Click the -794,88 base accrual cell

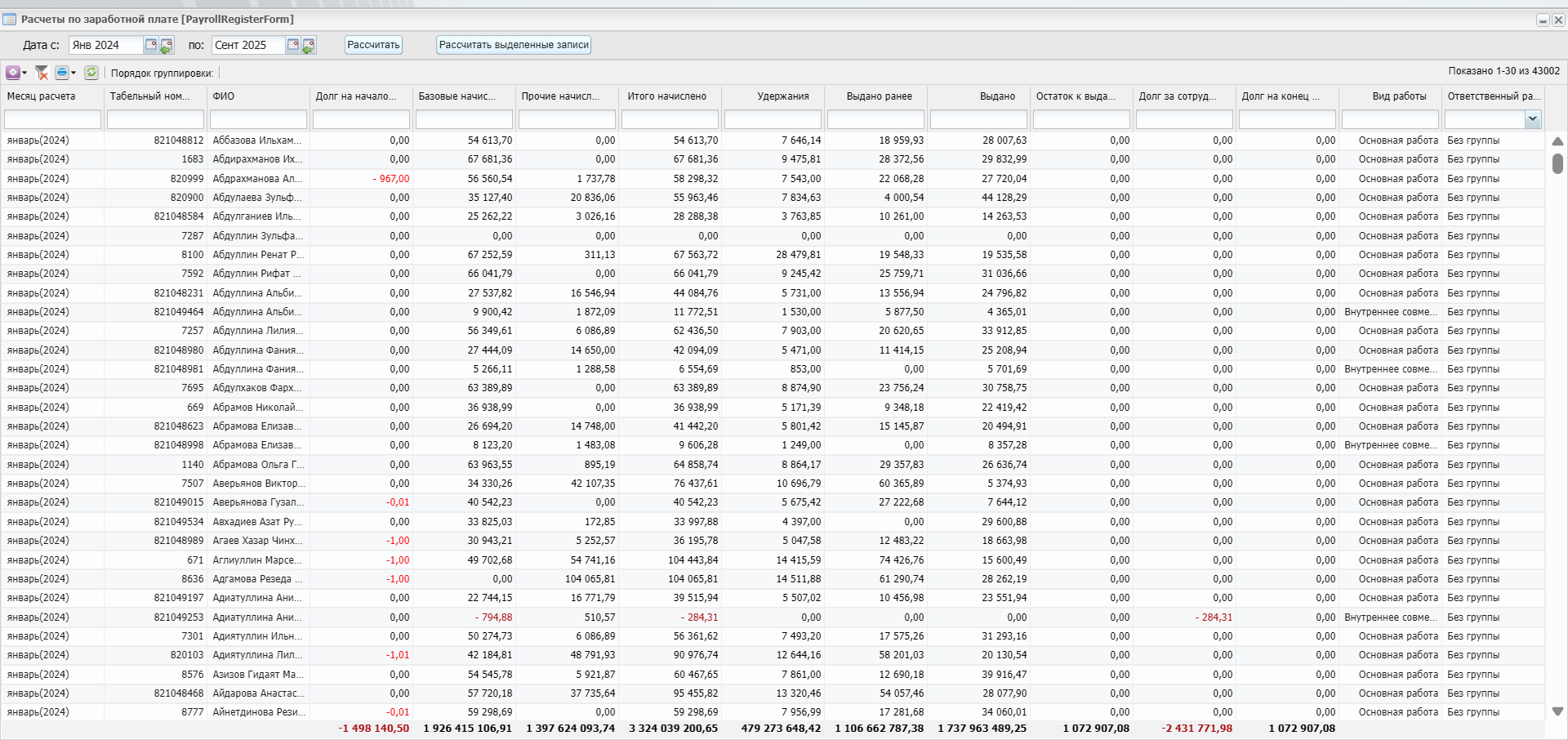pyautogui.click(x=492, y=617)
